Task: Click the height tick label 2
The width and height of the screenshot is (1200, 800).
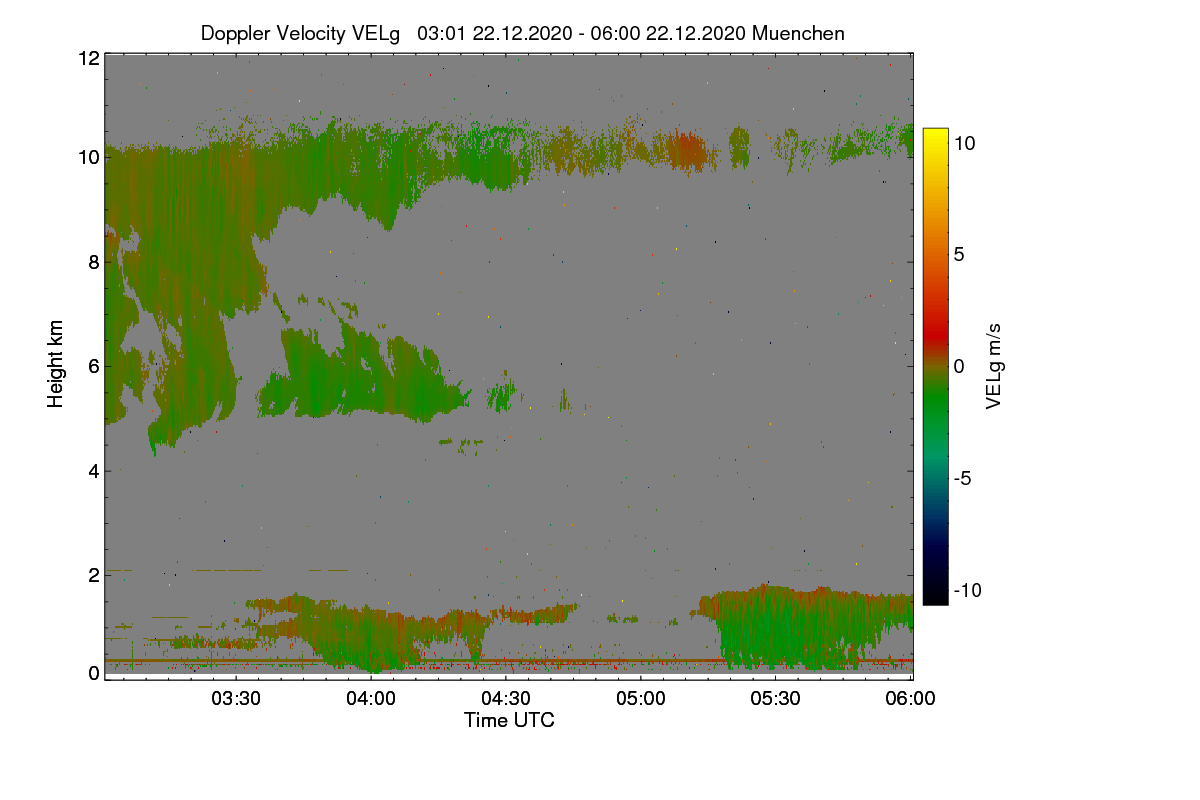Action: [94, 575]
